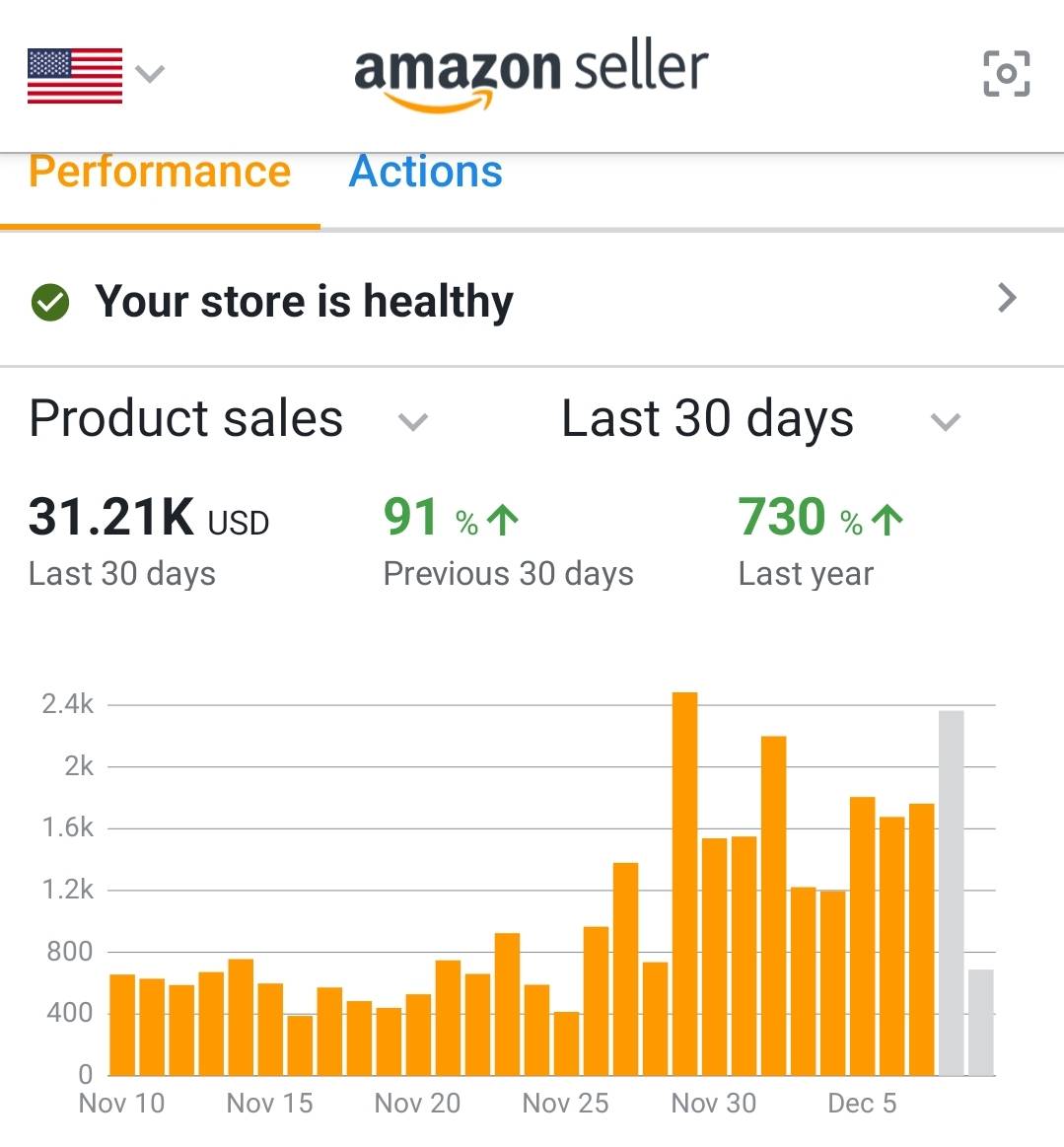Click the green arrow beside 91%

[502, 521]
